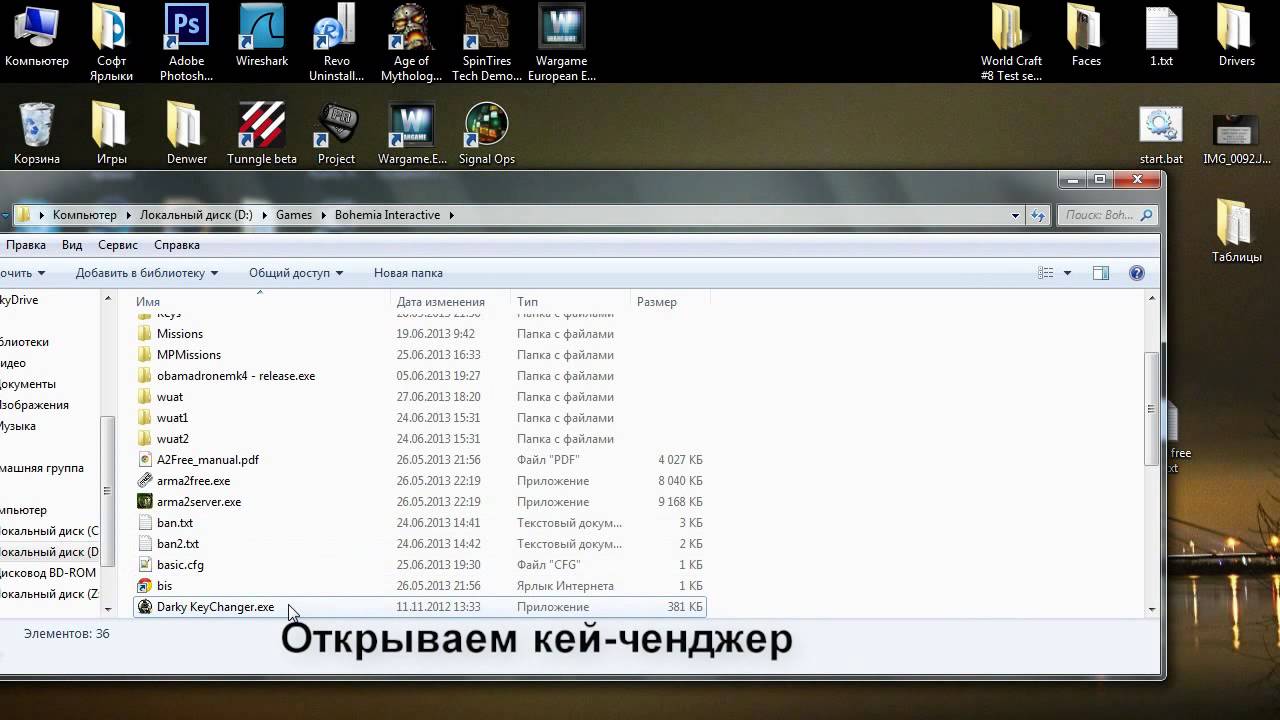Open the Drivers folder on desktop
Screen dimensions: 1280x720
pyautogui.click(x=1236, y=36)
